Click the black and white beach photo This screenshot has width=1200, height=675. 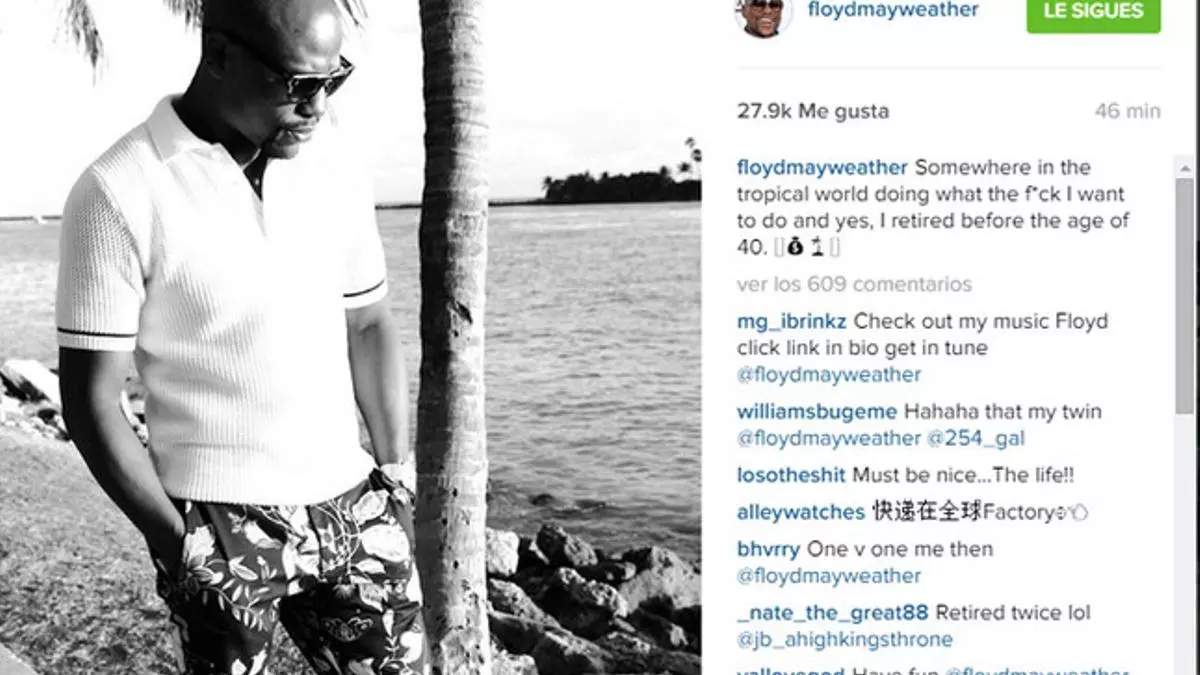tap(350, 337)
